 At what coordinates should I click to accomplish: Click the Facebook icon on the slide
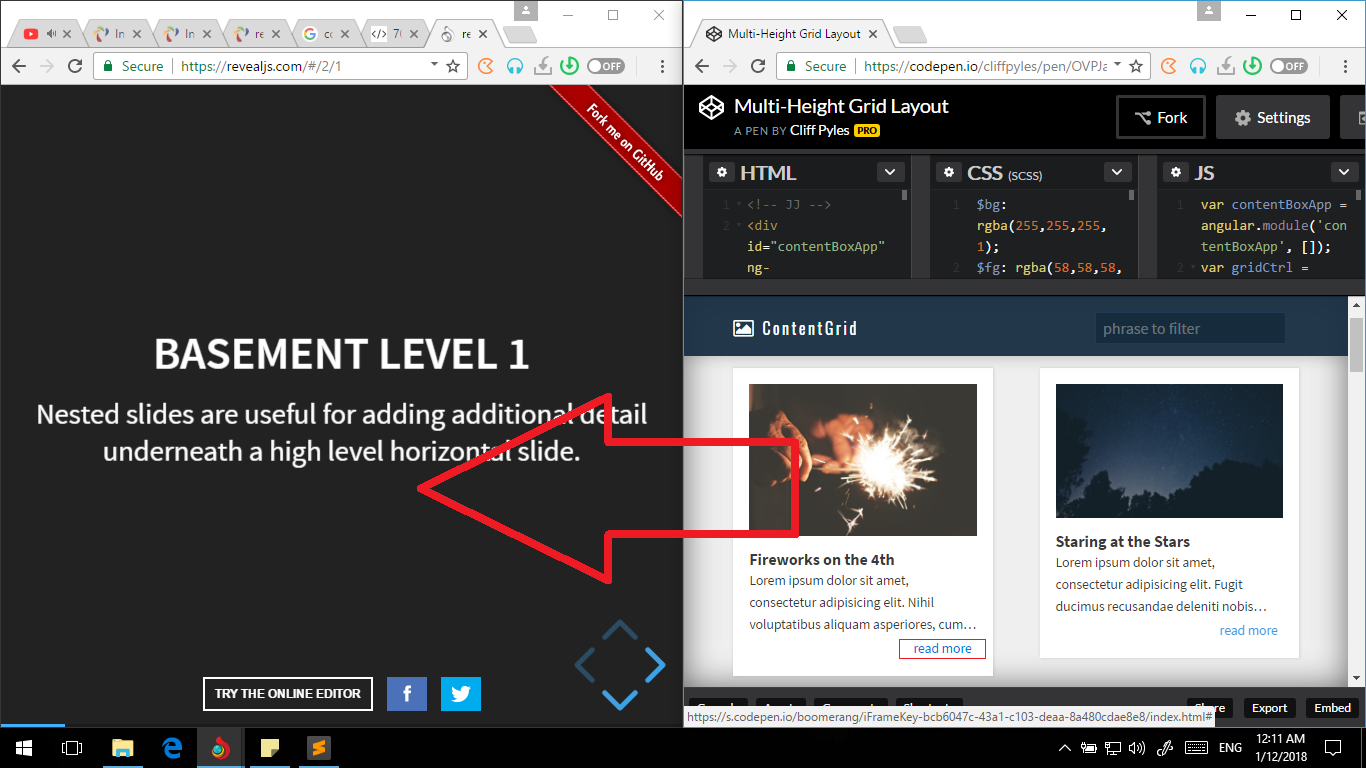[406, 693]
